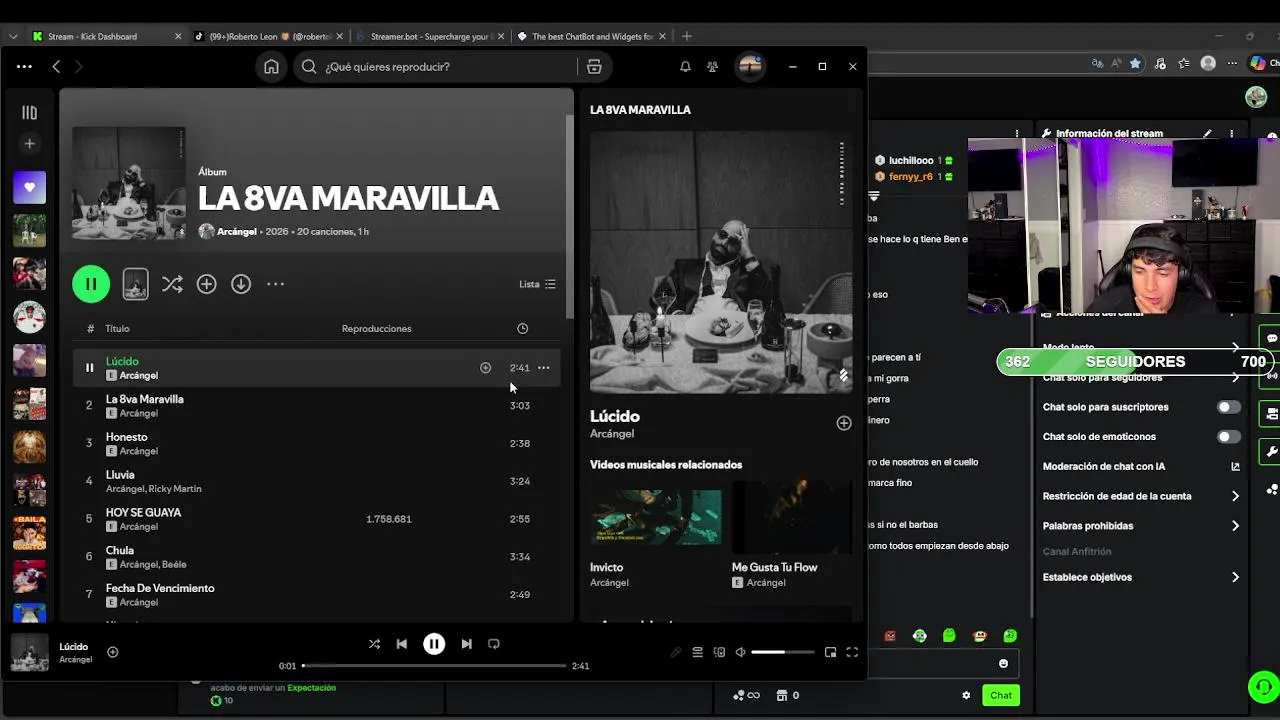Open Spotify Your Library icon
The image size is (1280, 720).
29,113
